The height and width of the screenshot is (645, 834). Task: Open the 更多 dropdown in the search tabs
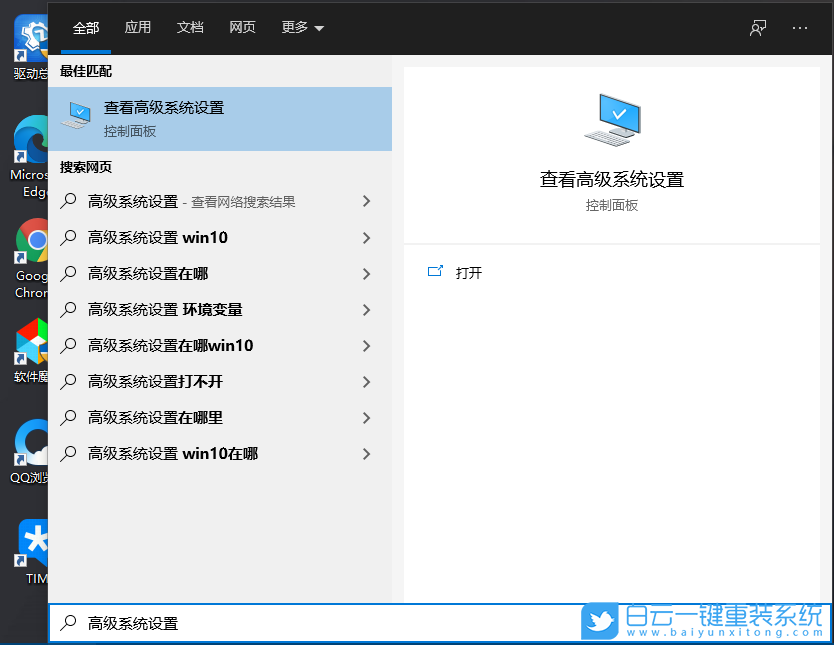301,28
